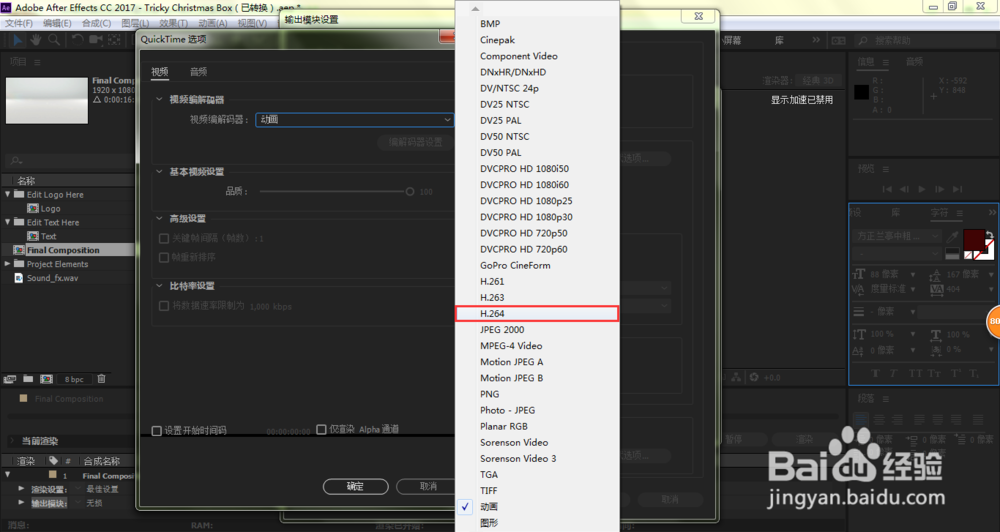1000x532 pixels.
Task: Select the Selection arrow tool in toolbar
Action: tap(17, 40)
